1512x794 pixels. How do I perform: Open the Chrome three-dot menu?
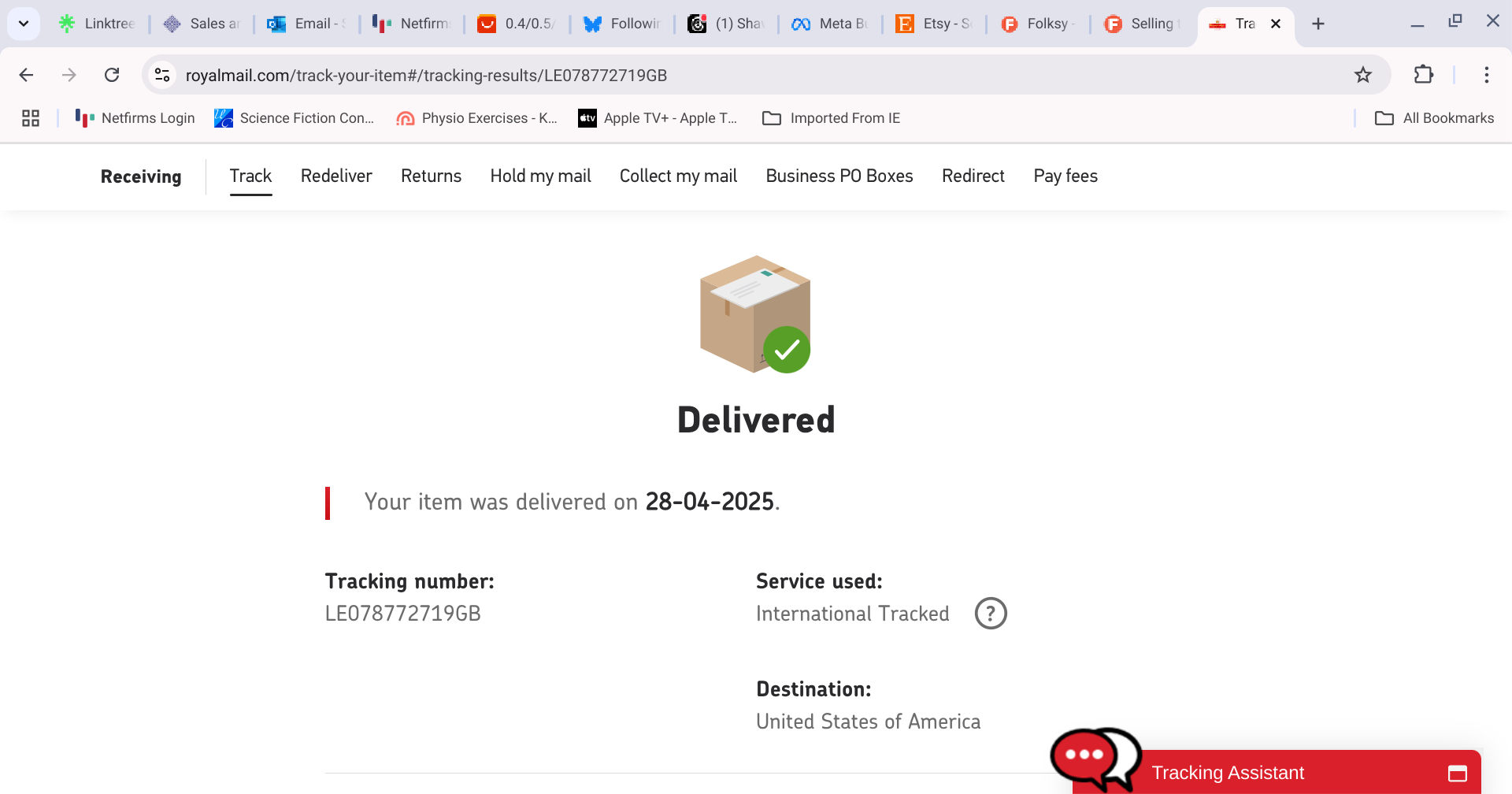(1487, 75)
